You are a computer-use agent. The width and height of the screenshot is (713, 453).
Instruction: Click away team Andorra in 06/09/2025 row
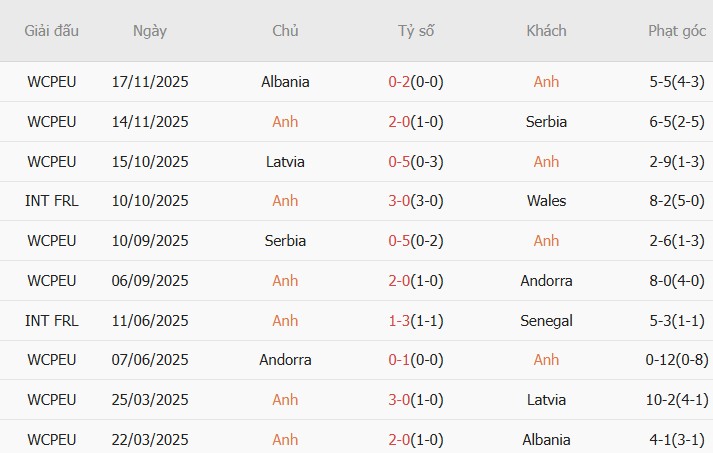546,281
